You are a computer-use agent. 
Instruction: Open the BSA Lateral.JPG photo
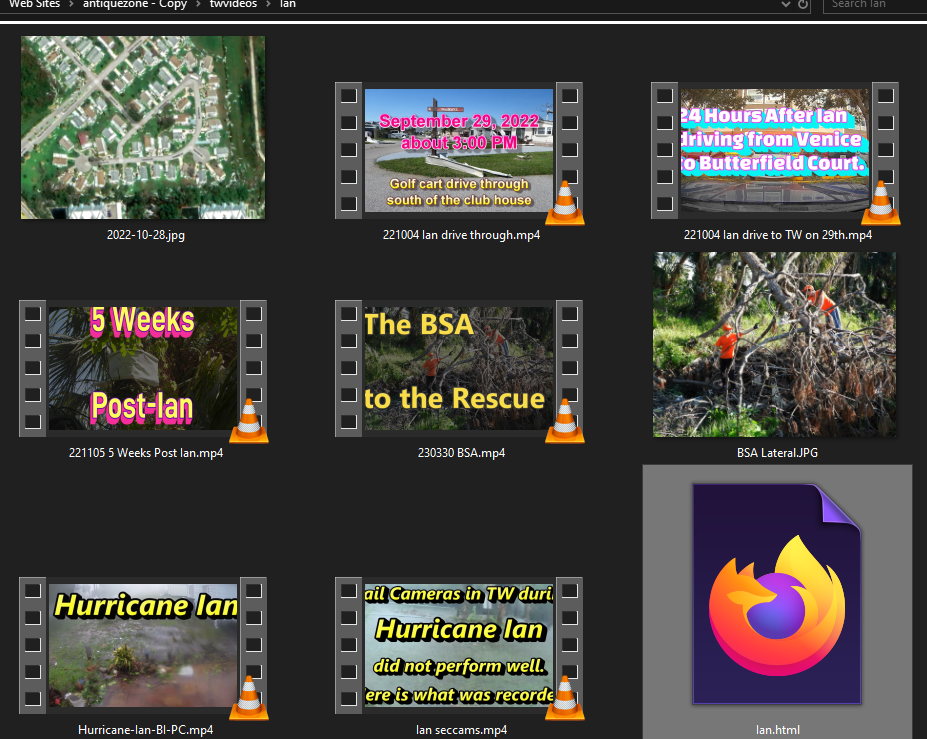pyautogui.click(x=775, y=344)
